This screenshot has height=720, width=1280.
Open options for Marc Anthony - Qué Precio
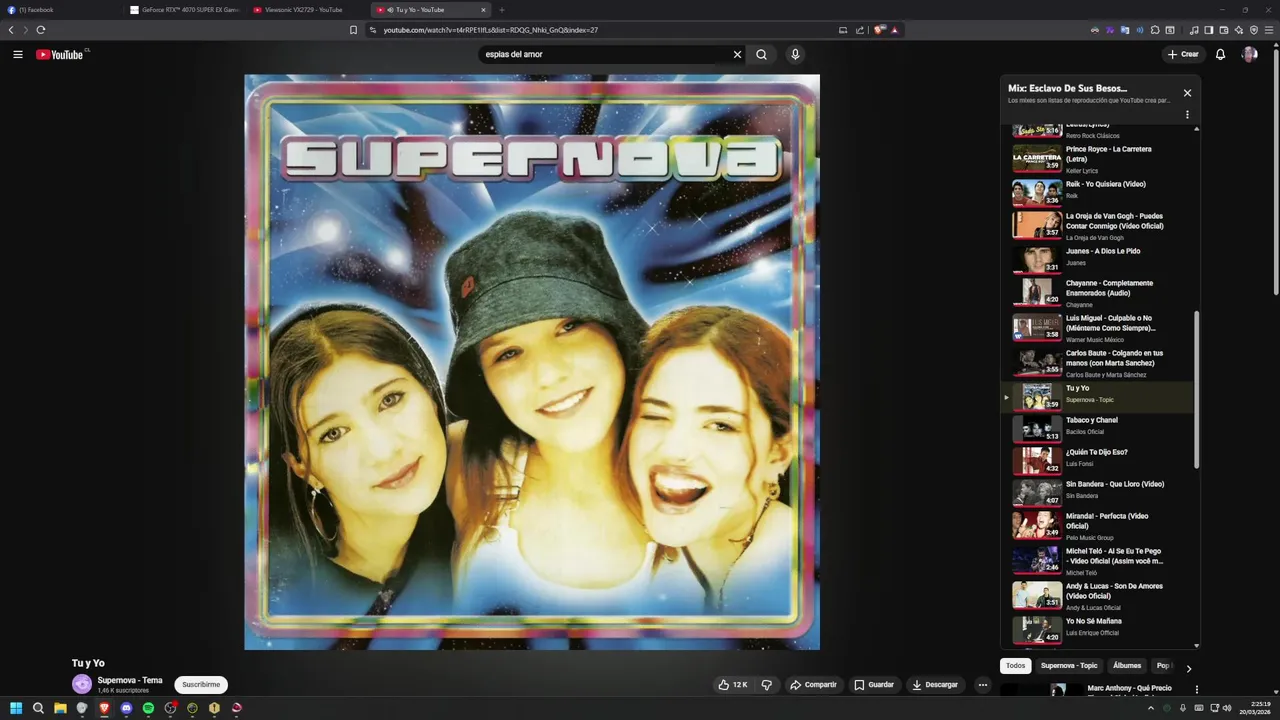coord(1196,690)
